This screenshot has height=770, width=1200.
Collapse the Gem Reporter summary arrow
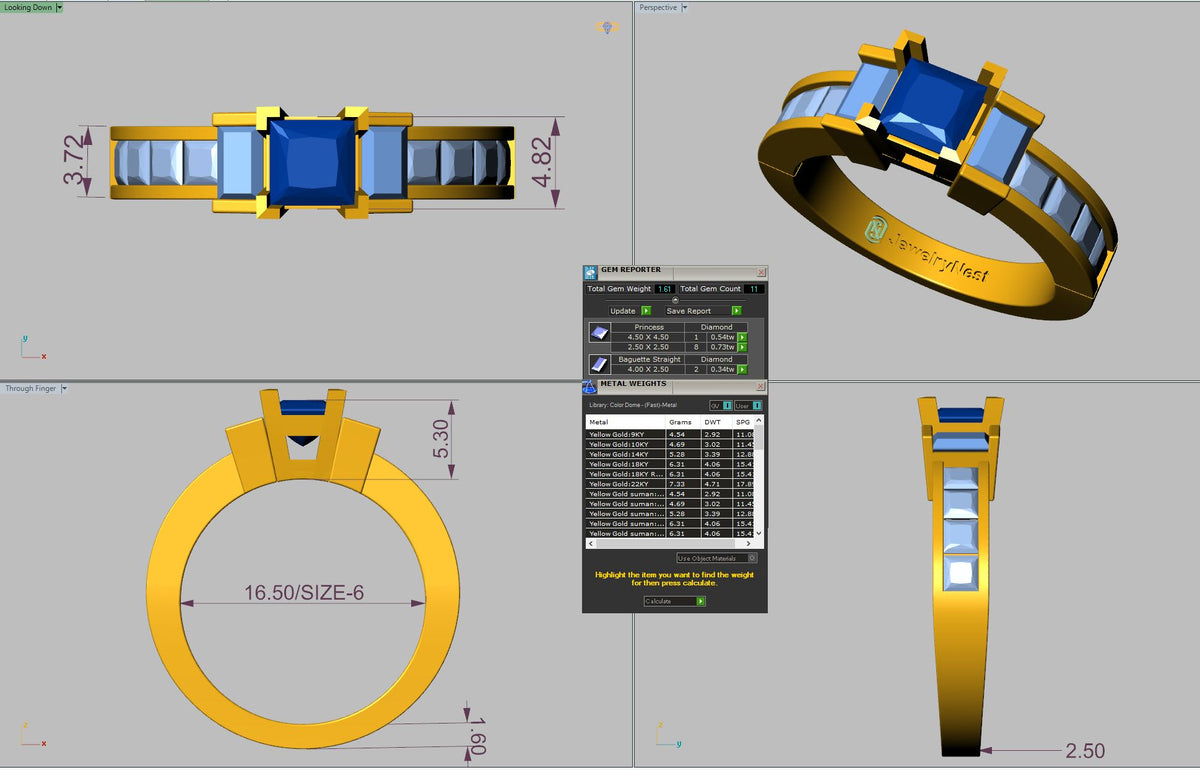pos(675,300)
